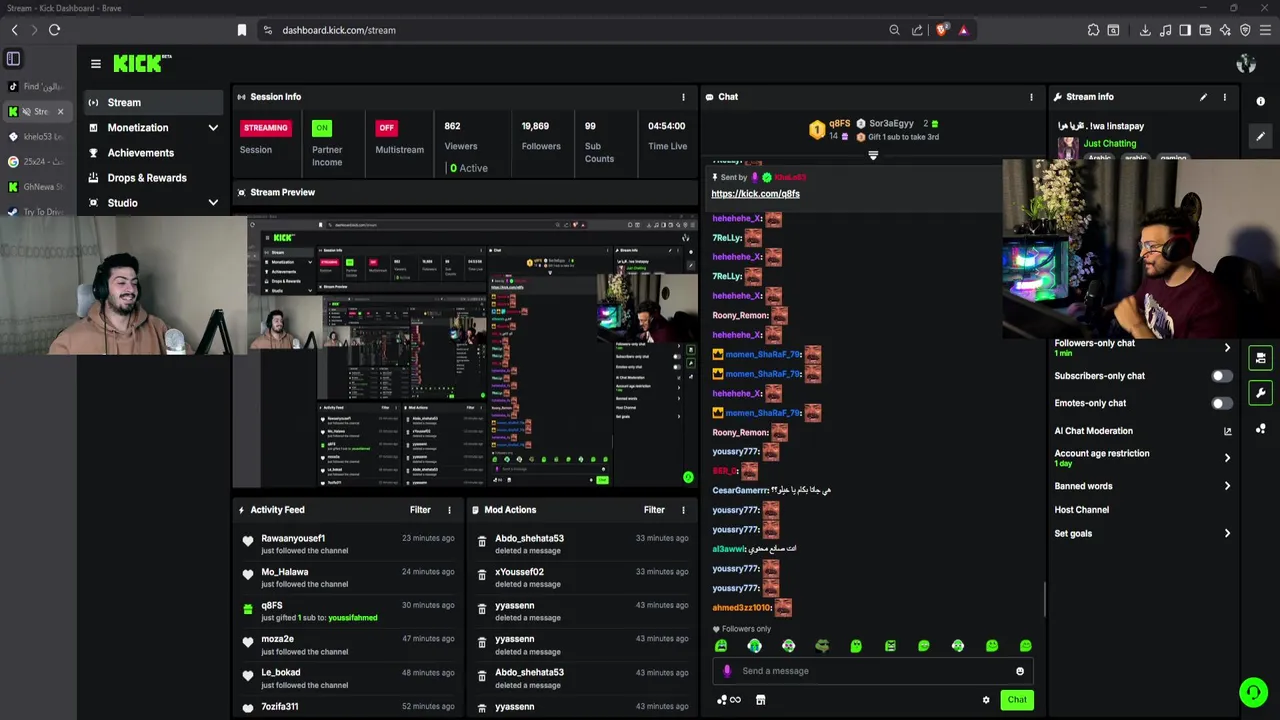This screenshot has height=720, width=1280.
Task: Click trash icon beside xYoussef02 entry
Action: point(482,576)
